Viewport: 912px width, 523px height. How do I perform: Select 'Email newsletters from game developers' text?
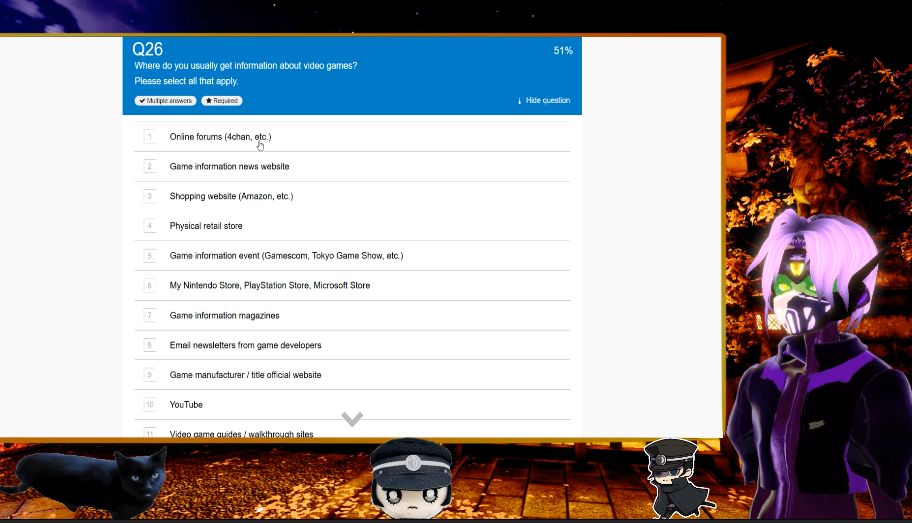[x=245, y=345]
